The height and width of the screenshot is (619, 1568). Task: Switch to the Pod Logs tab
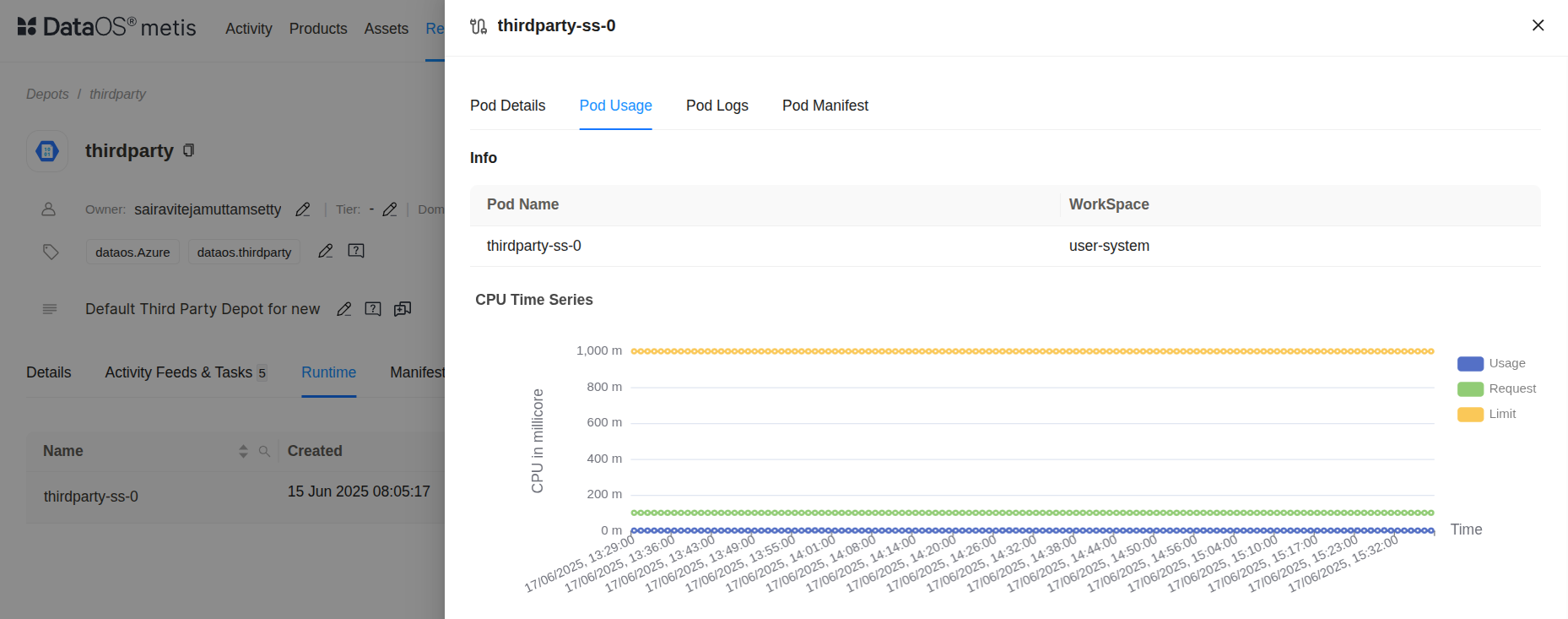point(716,106)
